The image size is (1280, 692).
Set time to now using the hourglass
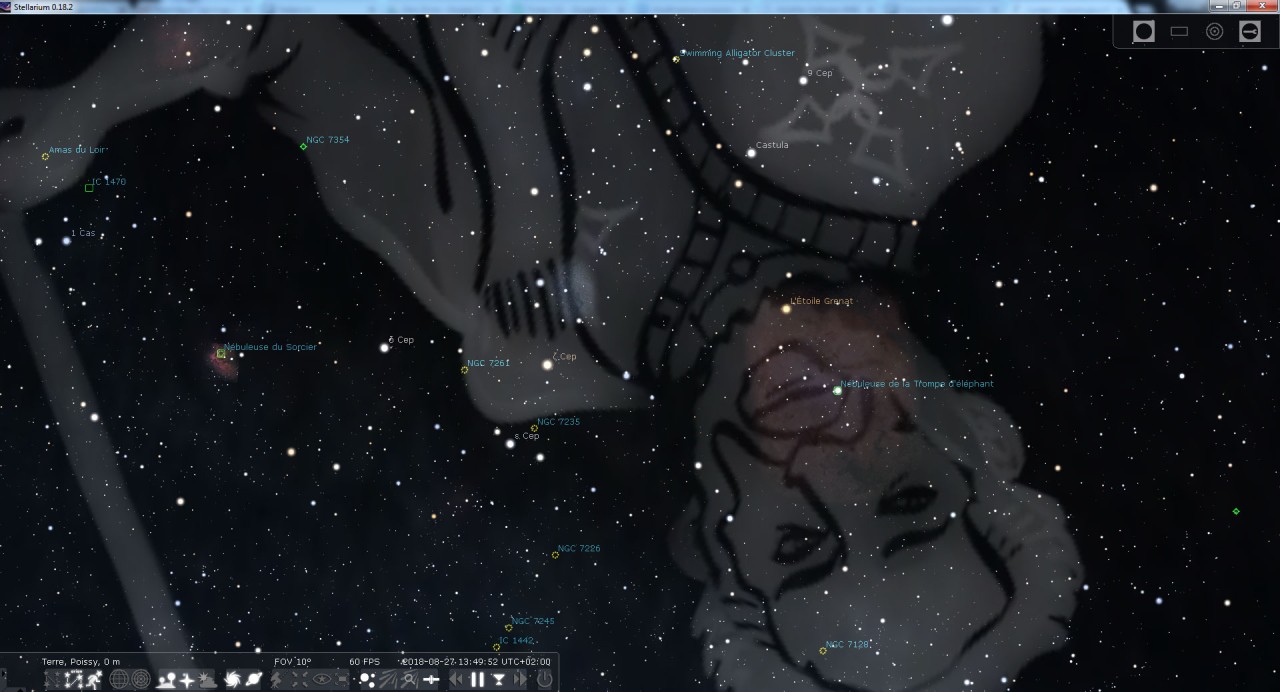[498, 680]
